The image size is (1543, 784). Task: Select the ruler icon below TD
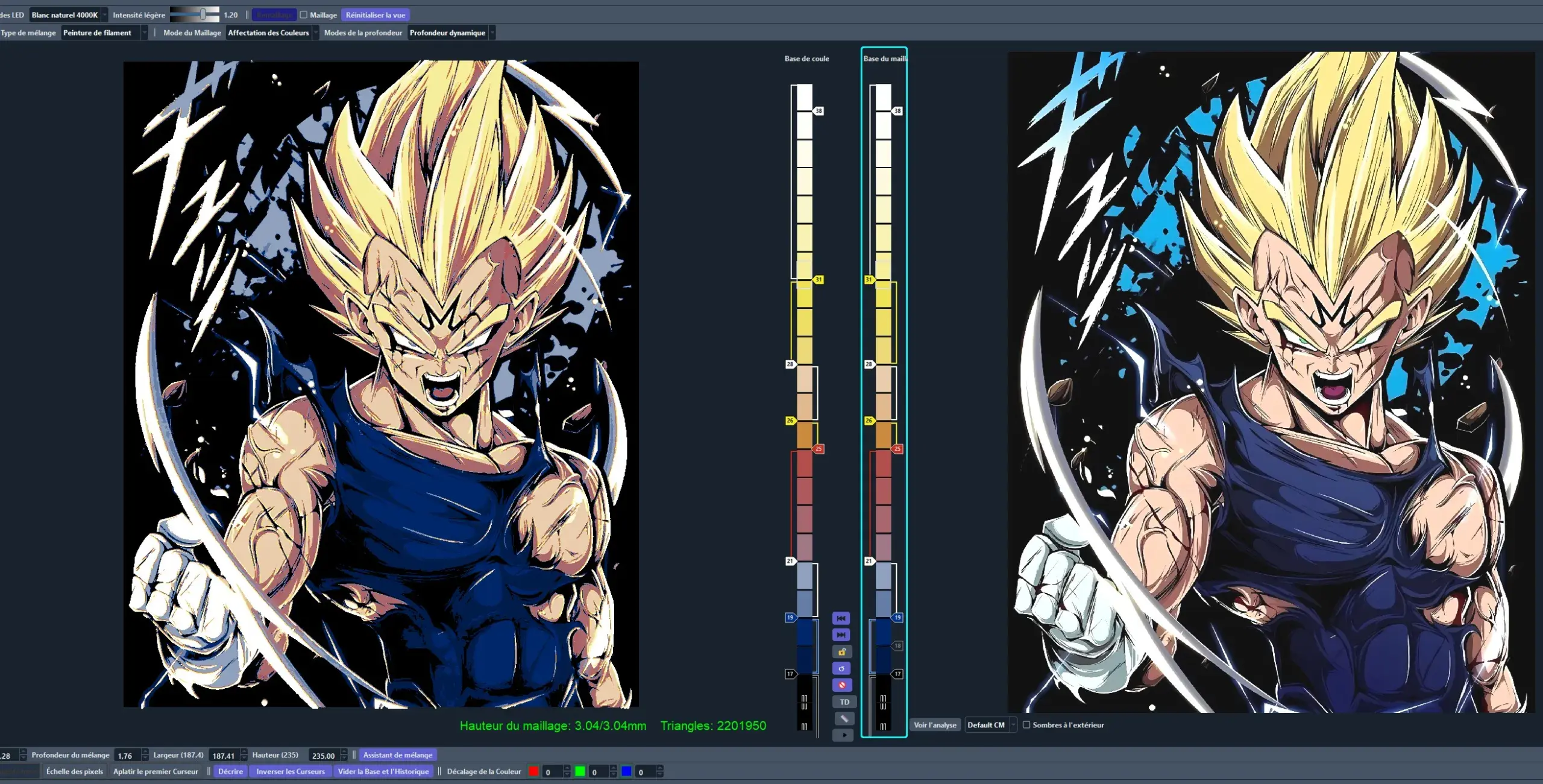843,718
